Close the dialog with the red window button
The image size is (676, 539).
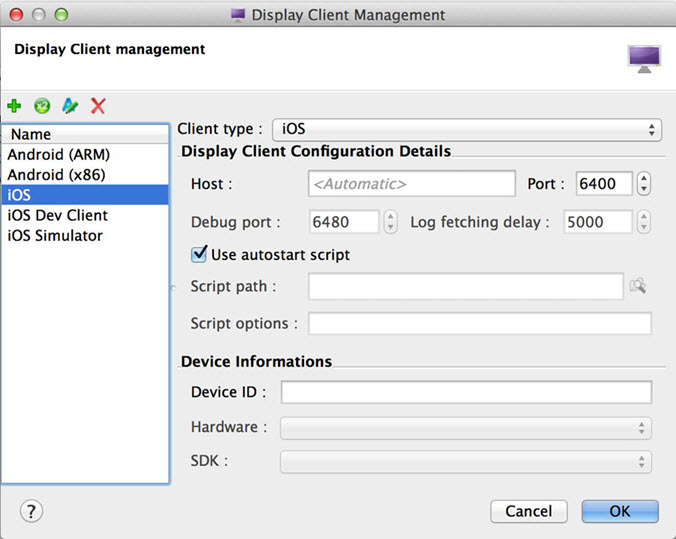click(x=16, y=15)
